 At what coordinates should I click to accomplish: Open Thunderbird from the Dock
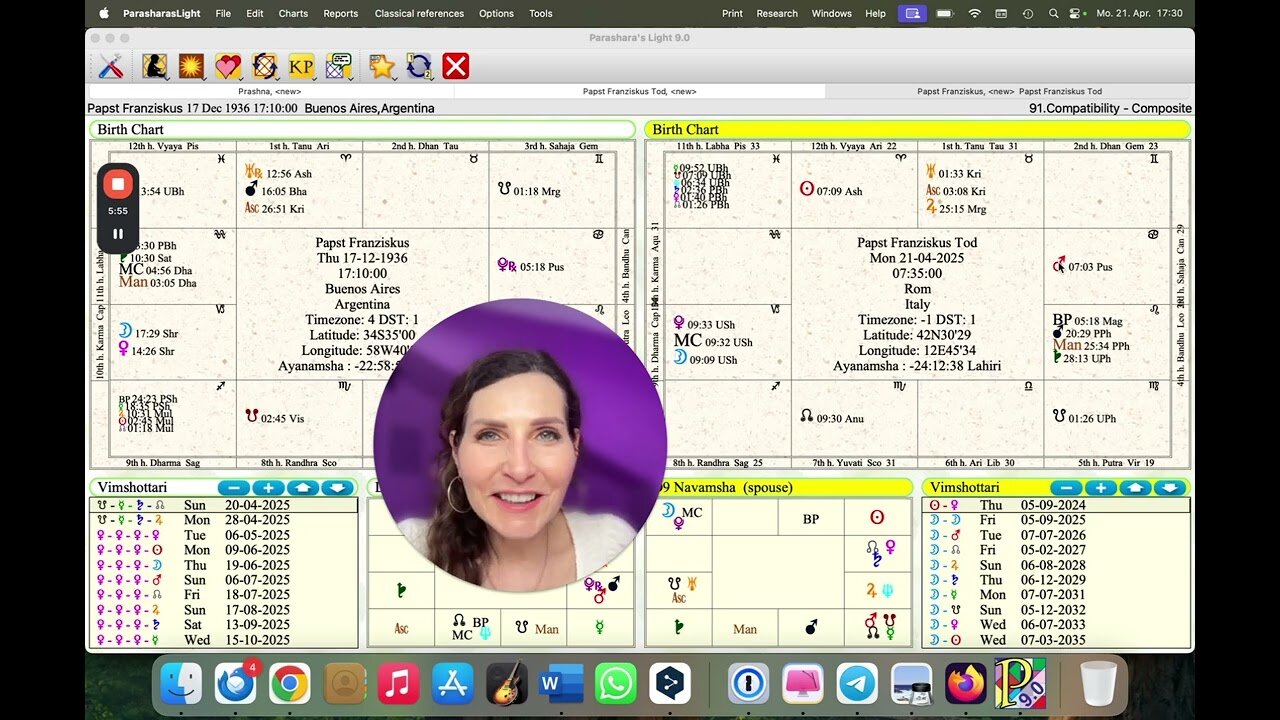click(235, 684)
